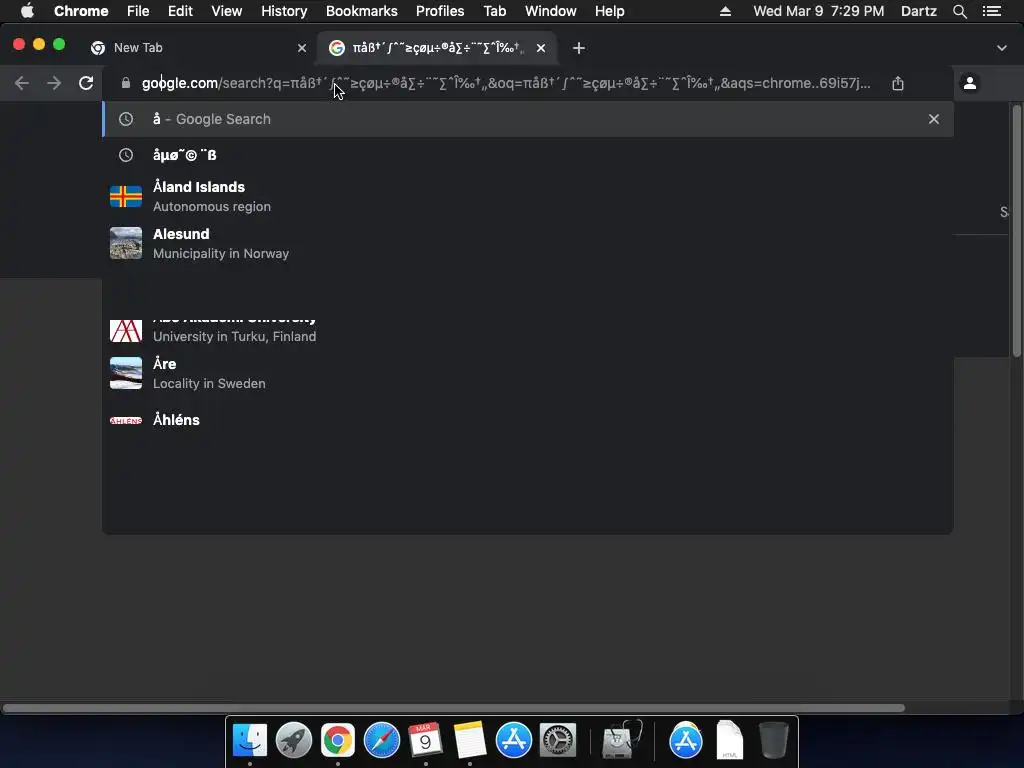Viewport: 1024px width, 768px height.
Task: Open the Bookmarks menu
Action: [362, 11]
